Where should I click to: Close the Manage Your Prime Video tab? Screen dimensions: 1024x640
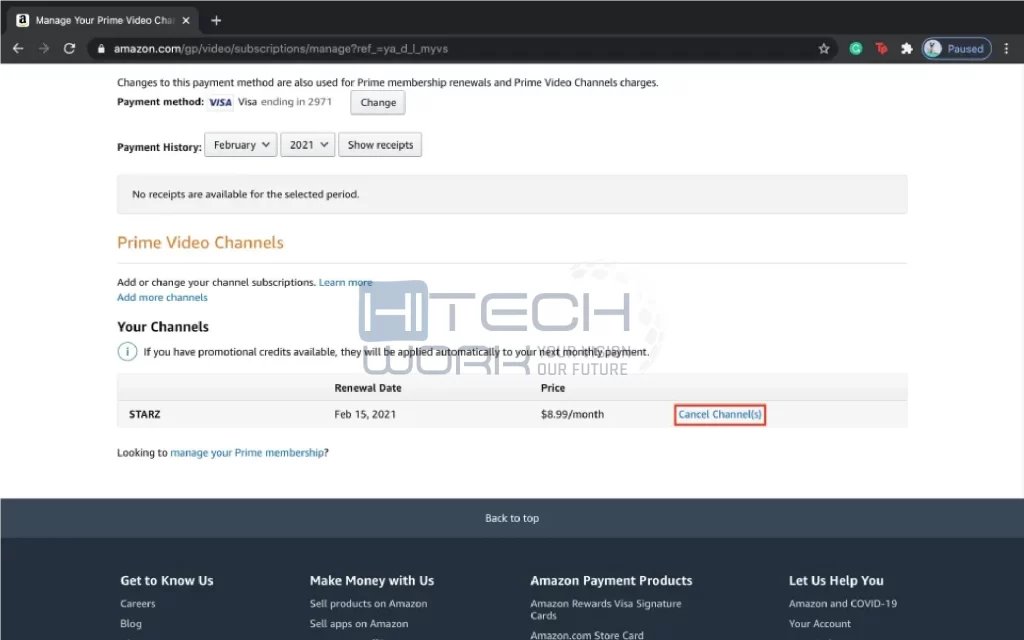186,20
